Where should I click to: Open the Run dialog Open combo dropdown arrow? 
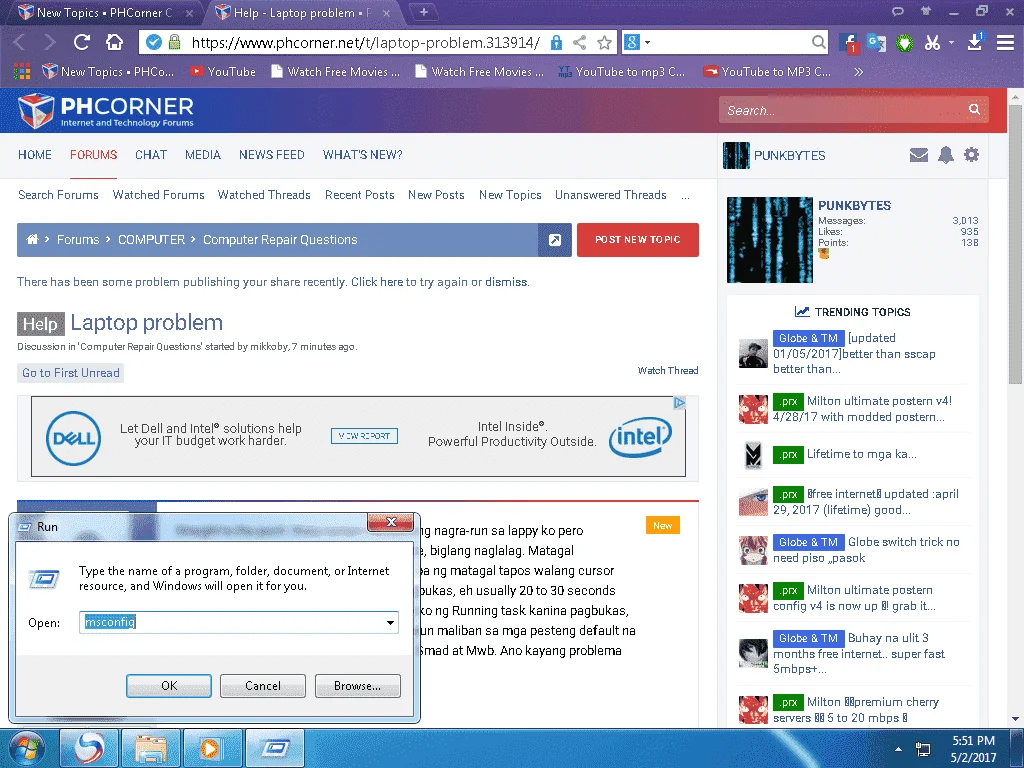click(x=390, y=622)
